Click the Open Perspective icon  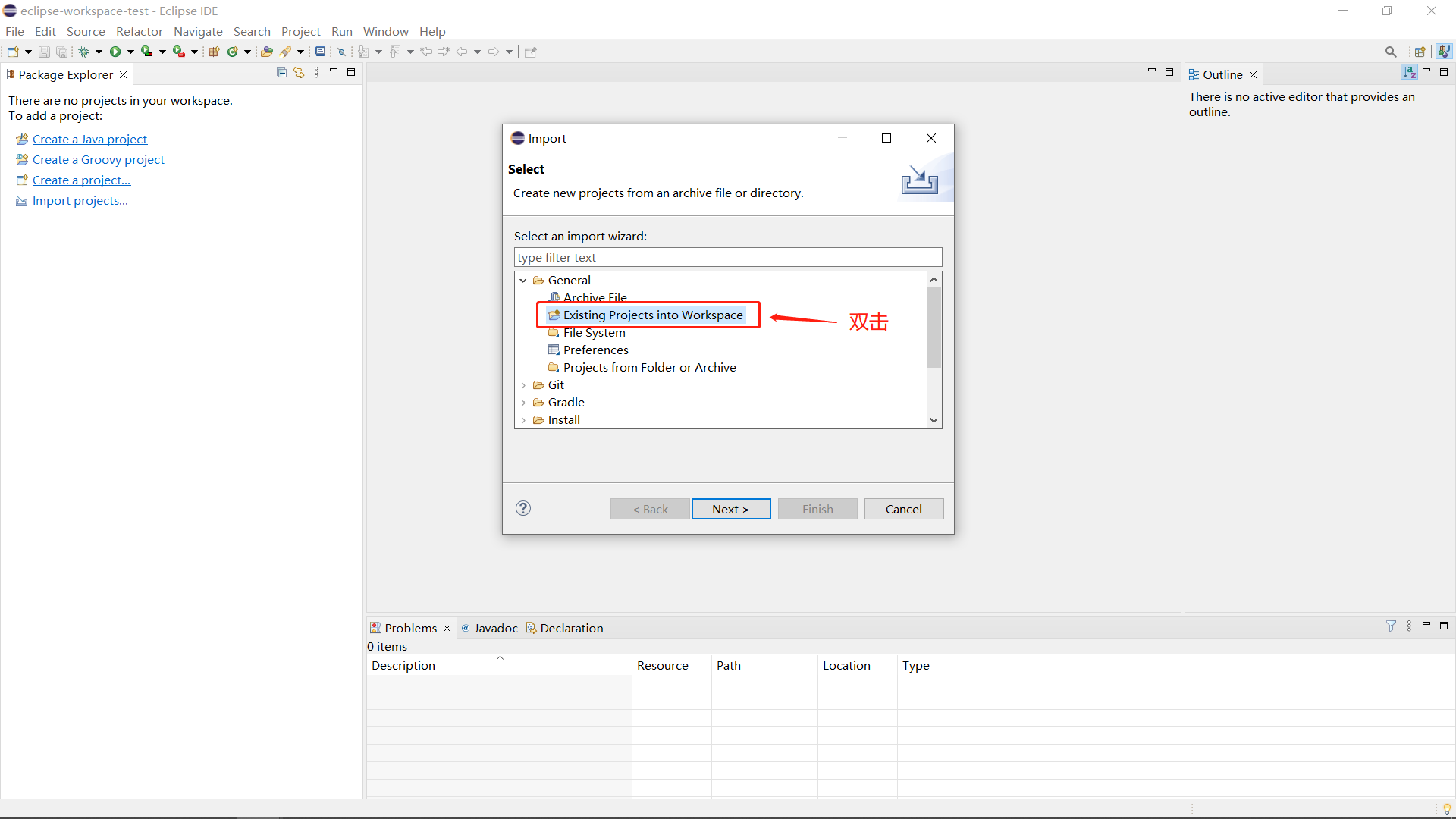click(1420, 52)
